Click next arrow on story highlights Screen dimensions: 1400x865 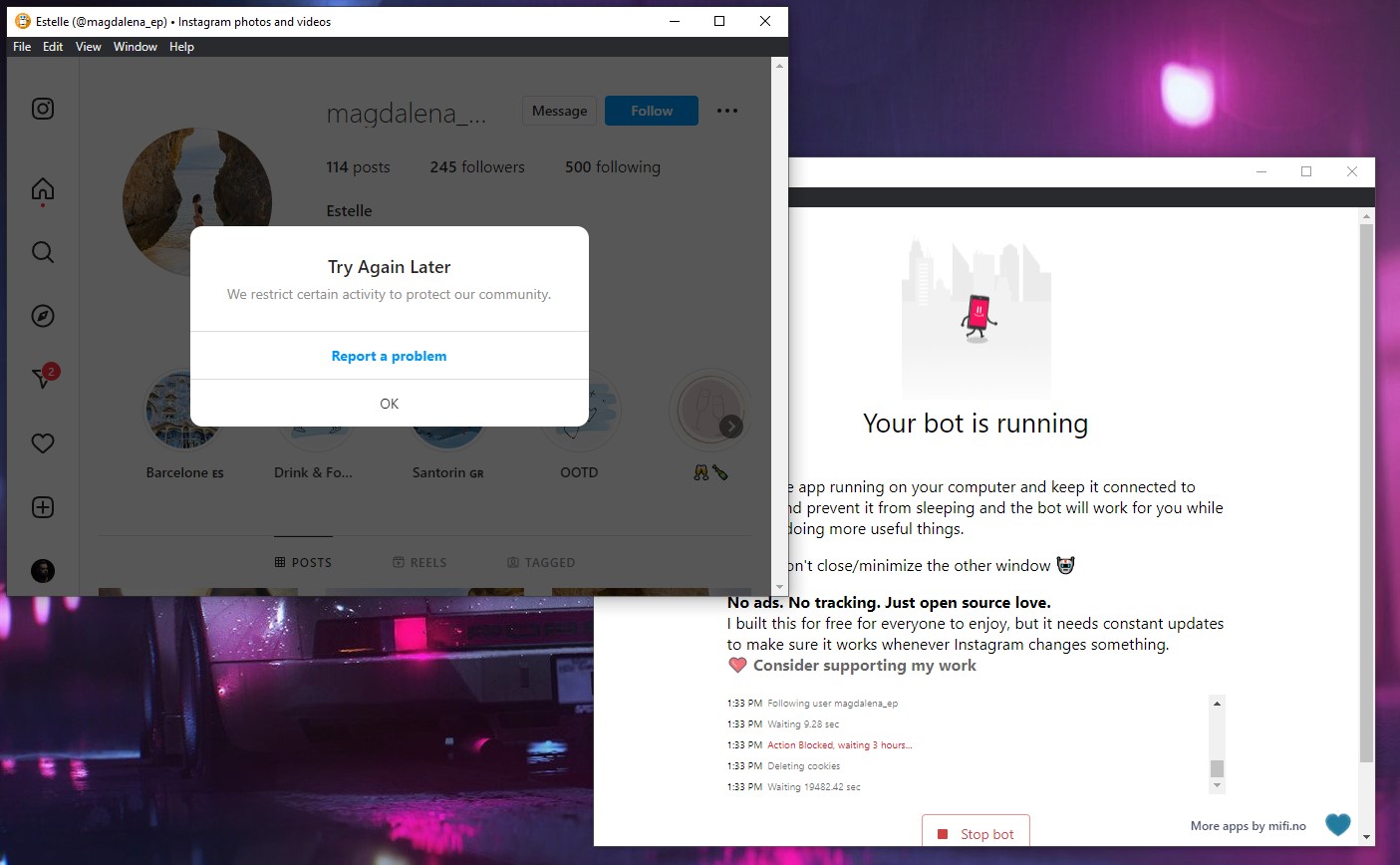point(731,426)
